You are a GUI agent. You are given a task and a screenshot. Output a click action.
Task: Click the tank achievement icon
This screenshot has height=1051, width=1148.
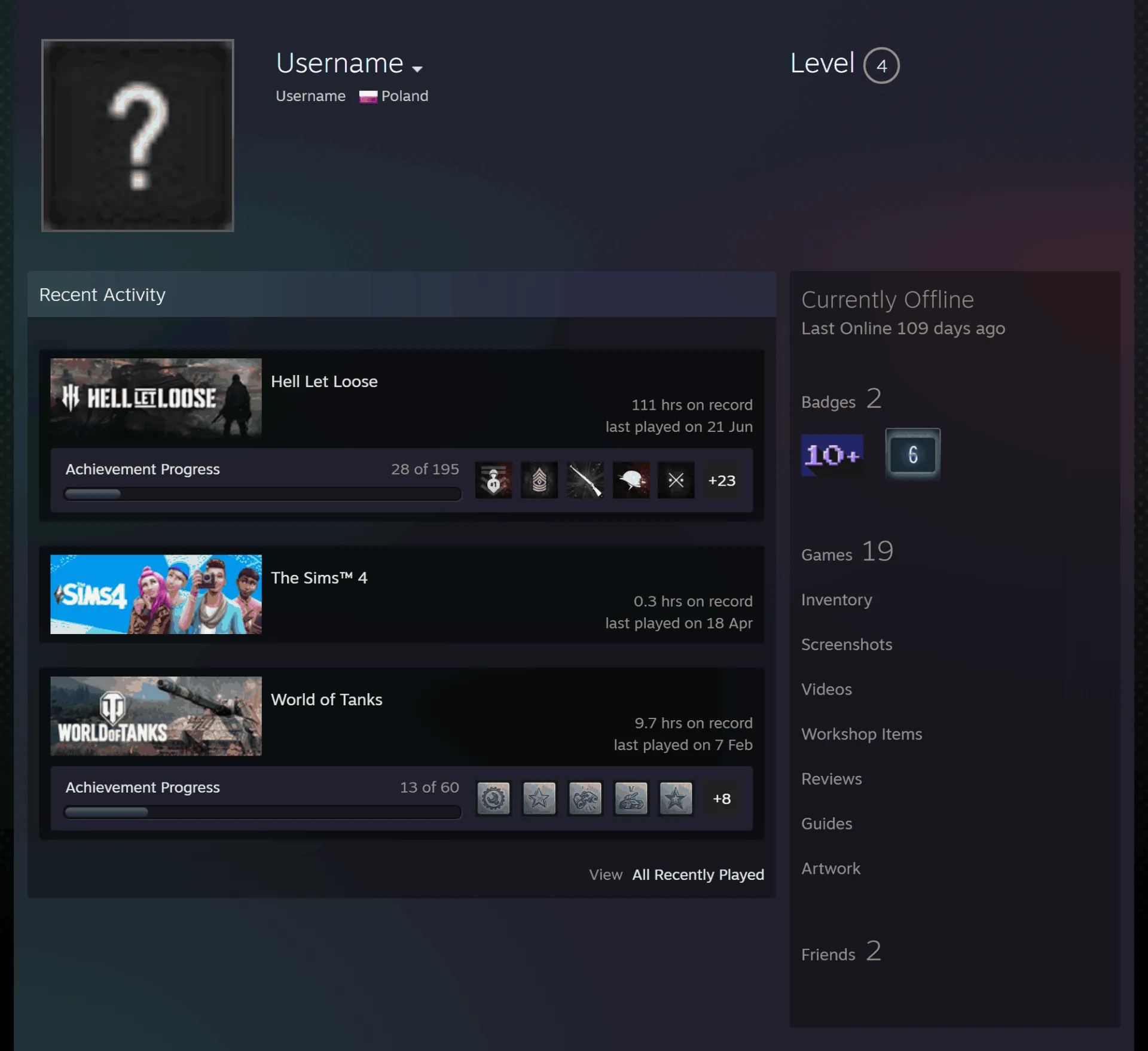[631, 798]
